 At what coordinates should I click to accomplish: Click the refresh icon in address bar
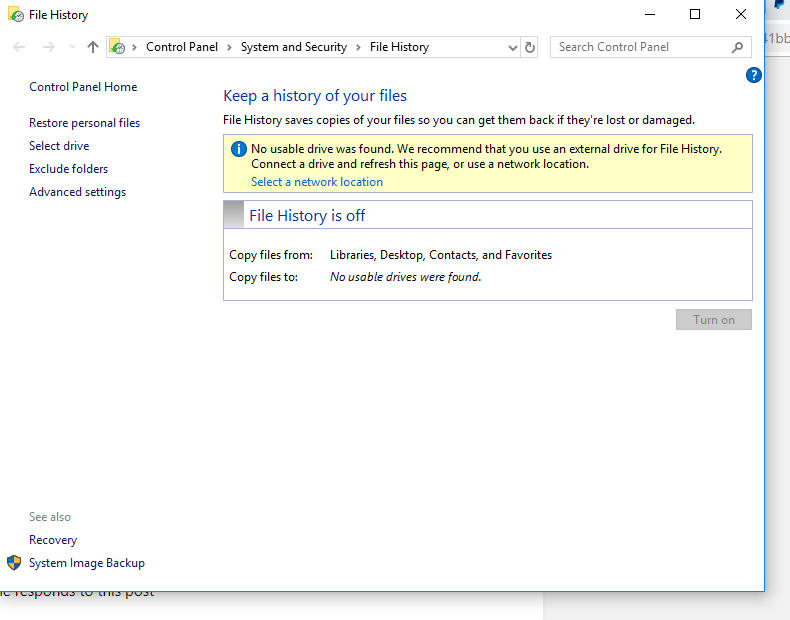click(x=530, y=47)
